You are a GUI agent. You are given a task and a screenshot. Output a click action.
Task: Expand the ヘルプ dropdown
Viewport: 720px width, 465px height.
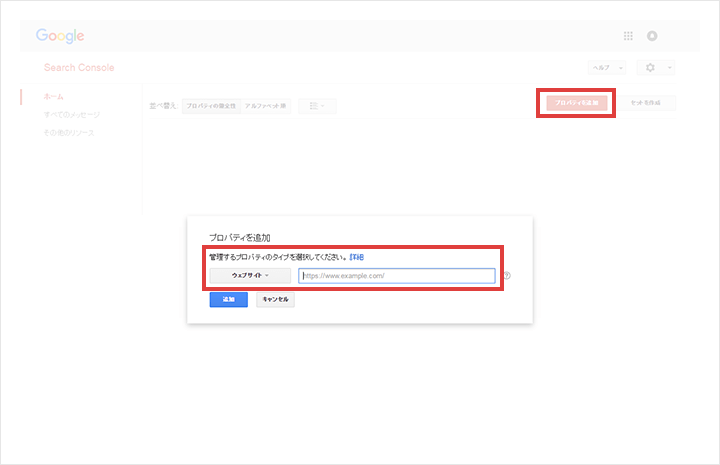coord(607,67)
